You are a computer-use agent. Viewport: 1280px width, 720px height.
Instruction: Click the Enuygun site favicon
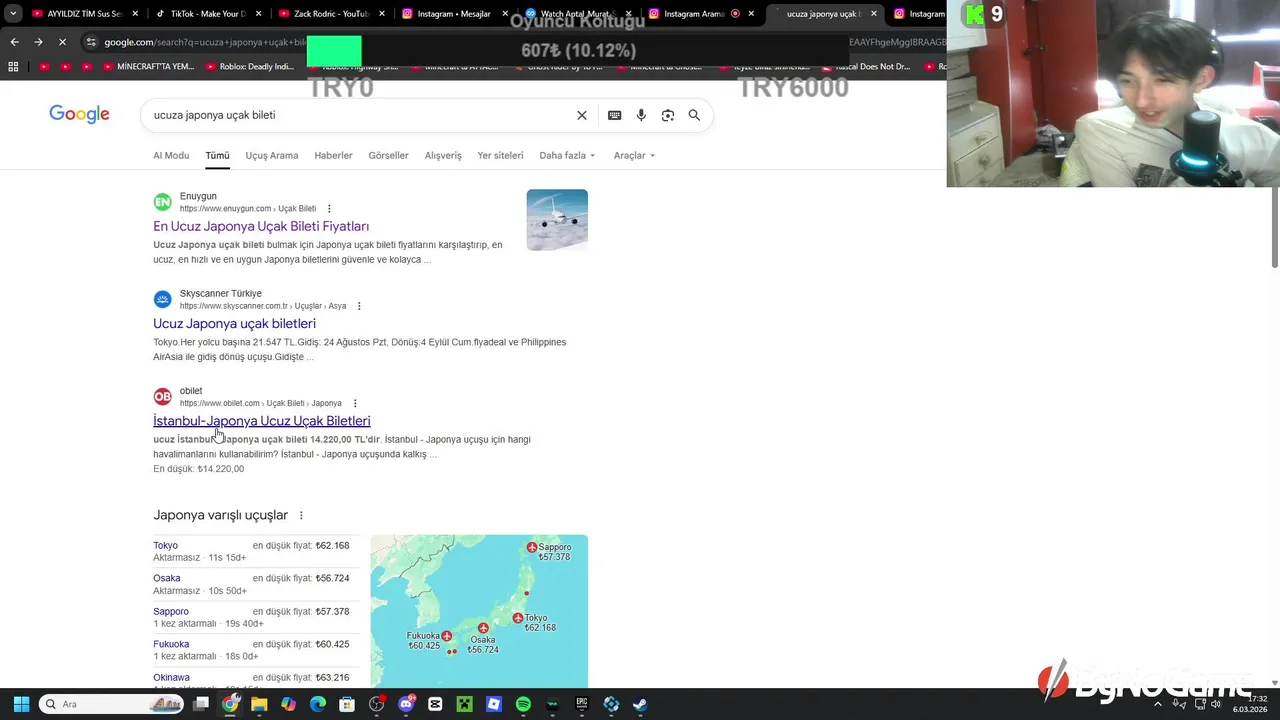coord(162,202)
